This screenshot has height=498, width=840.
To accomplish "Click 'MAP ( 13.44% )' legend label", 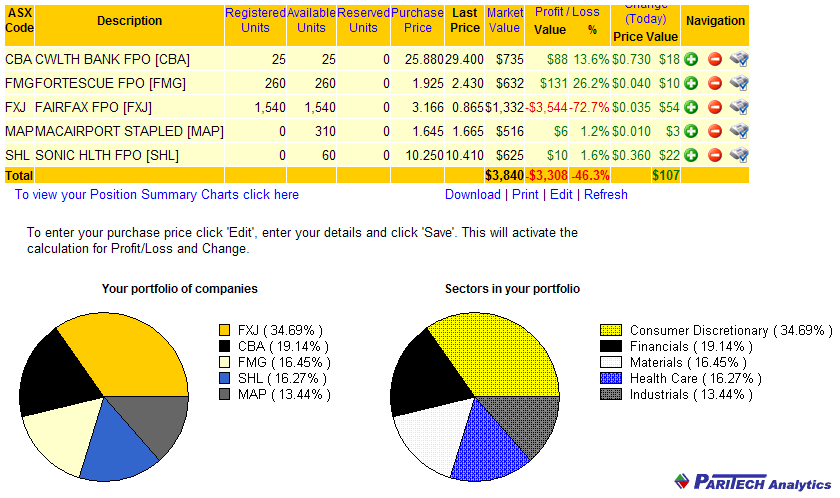I will click(x=284, y=394).
